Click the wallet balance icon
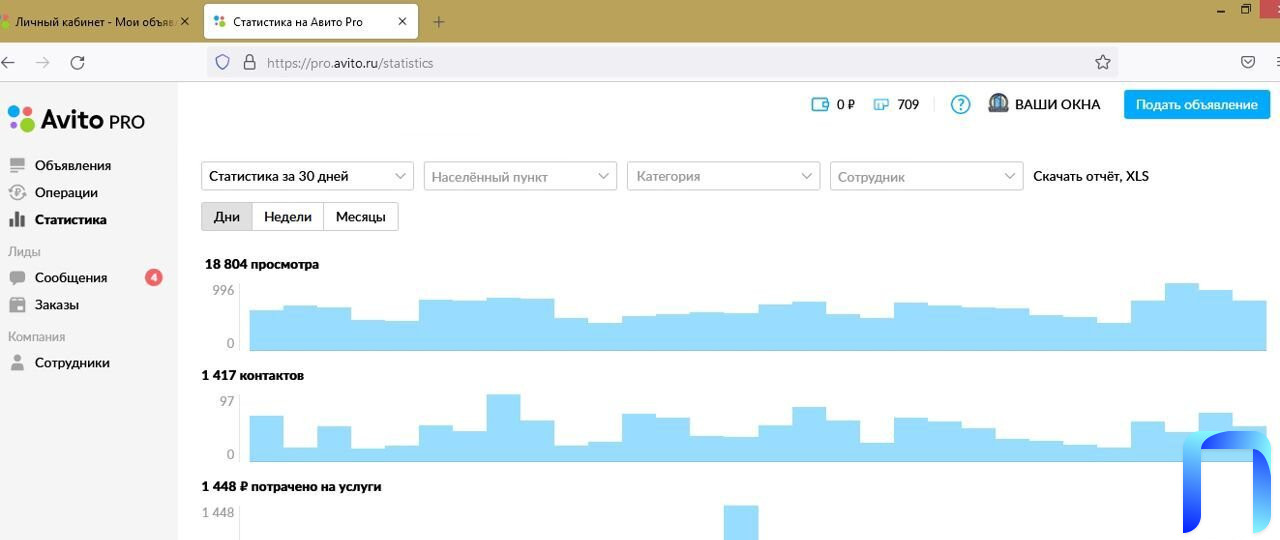Image resolution: width=1280 pixels, height=540 pixels. [x=820, y=104]
